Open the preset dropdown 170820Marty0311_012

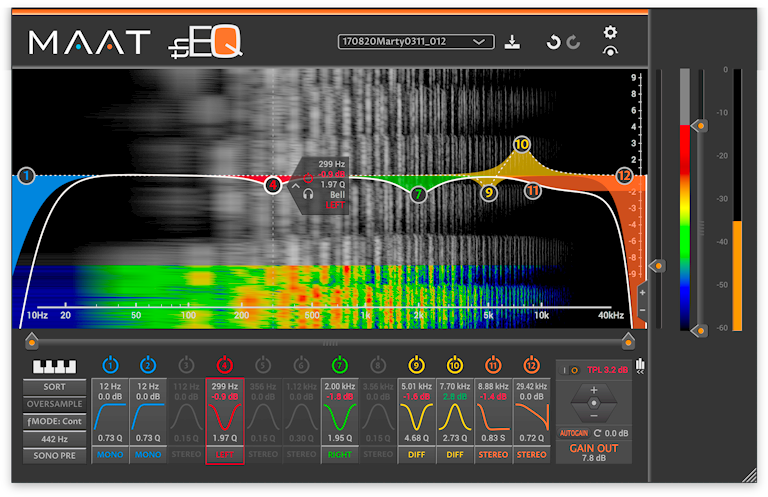(416, 42)
